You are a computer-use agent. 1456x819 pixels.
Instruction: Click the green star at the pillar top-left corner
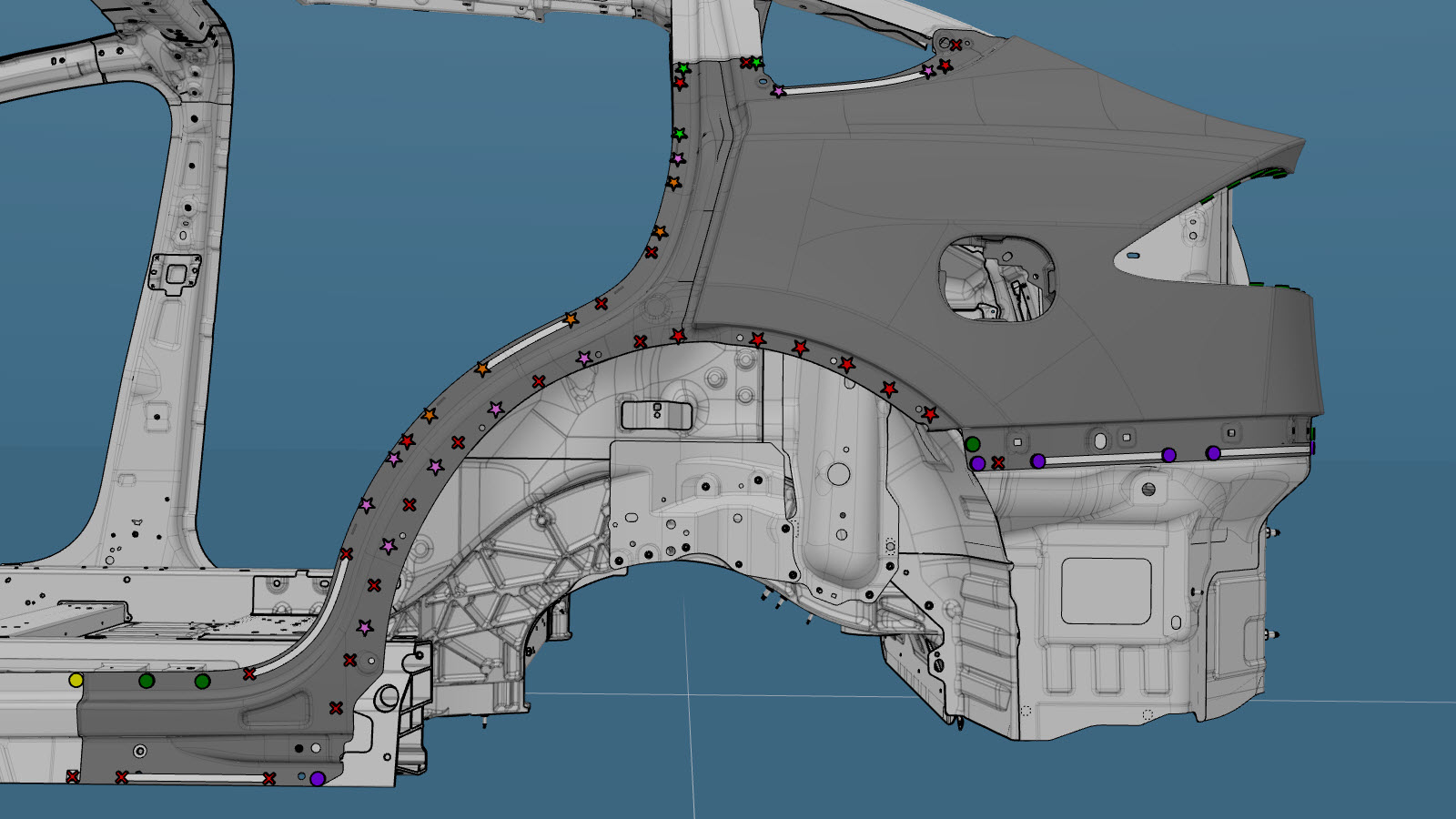click(683, 69)
